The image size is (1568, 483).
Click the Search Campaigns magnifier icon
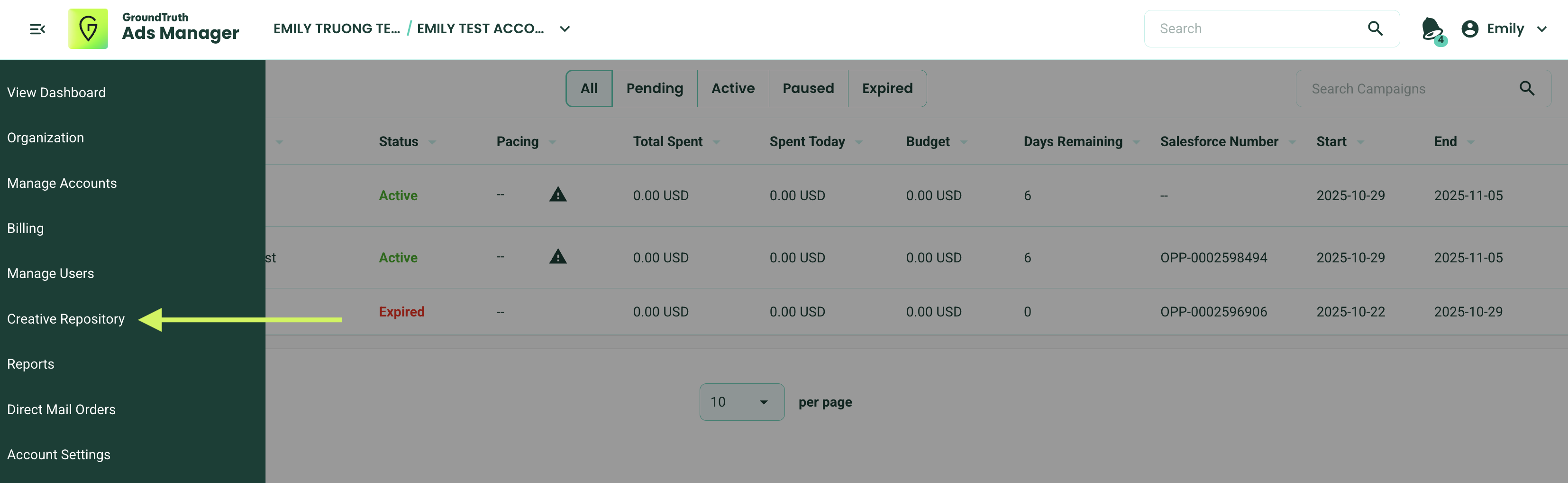1527,88
